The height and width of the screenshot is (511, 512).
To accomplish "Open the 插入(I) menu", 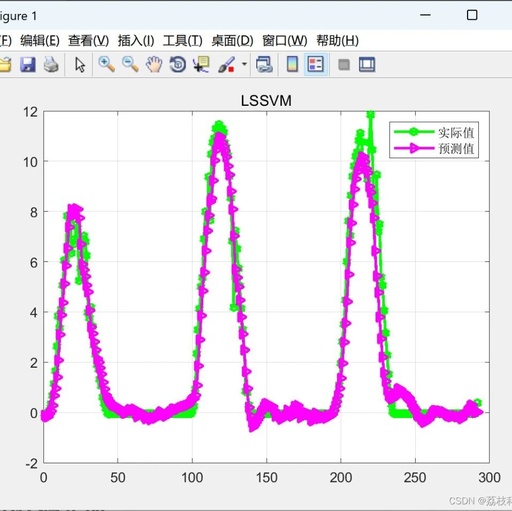I will pyautogui.click(x=136, y=41).
